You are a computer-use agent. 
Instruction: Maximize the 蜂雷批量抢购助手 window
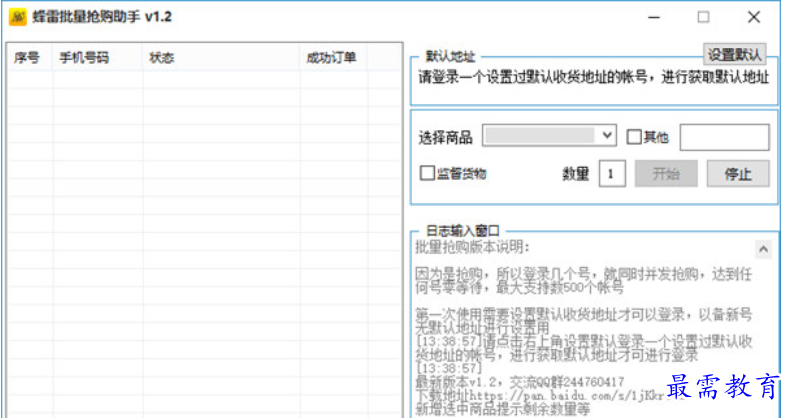(703, 17)
